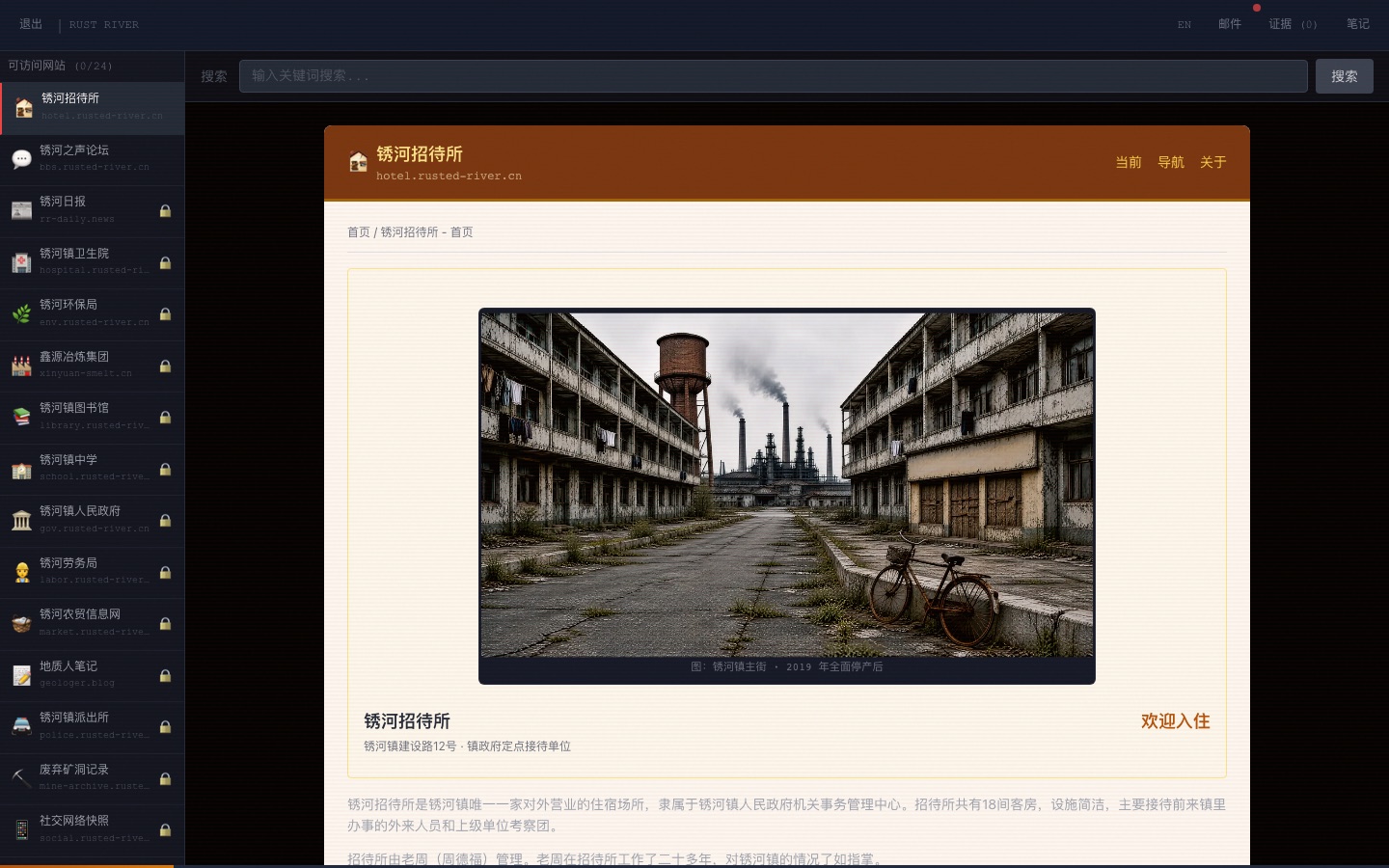Click the address line 锈河镇建设路12号
Viewport: 1389px width, 868px height.
(x=410, y=746)
